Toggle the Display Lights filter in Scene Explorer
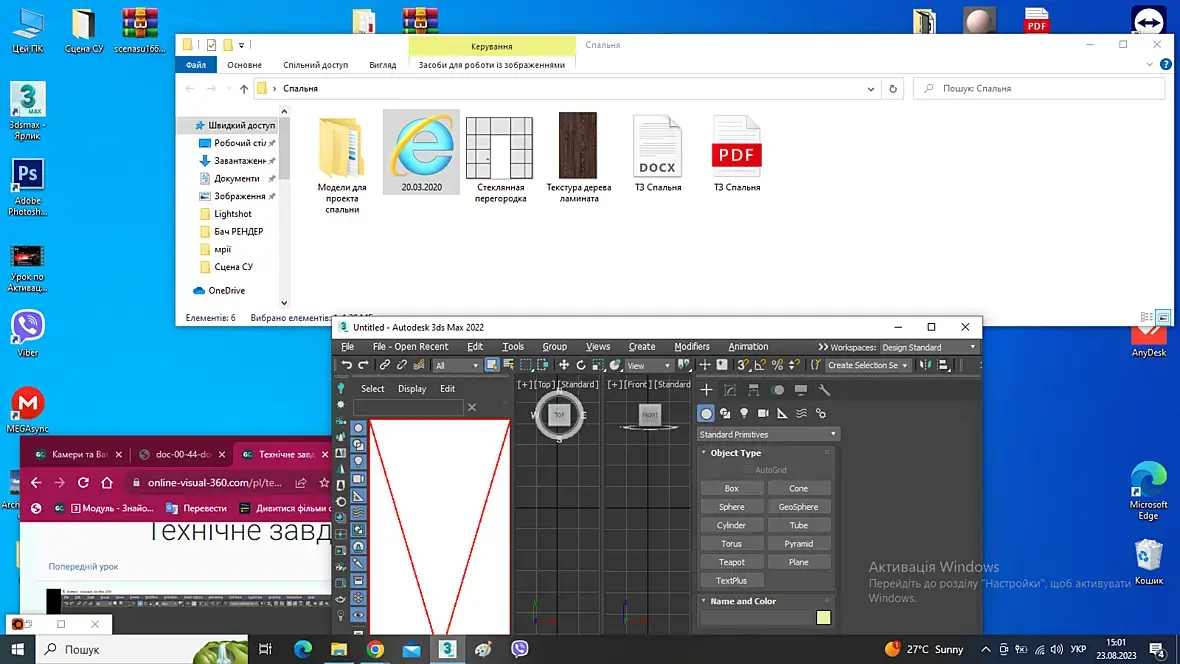1180x664 pixels. [x=358, y=461]
